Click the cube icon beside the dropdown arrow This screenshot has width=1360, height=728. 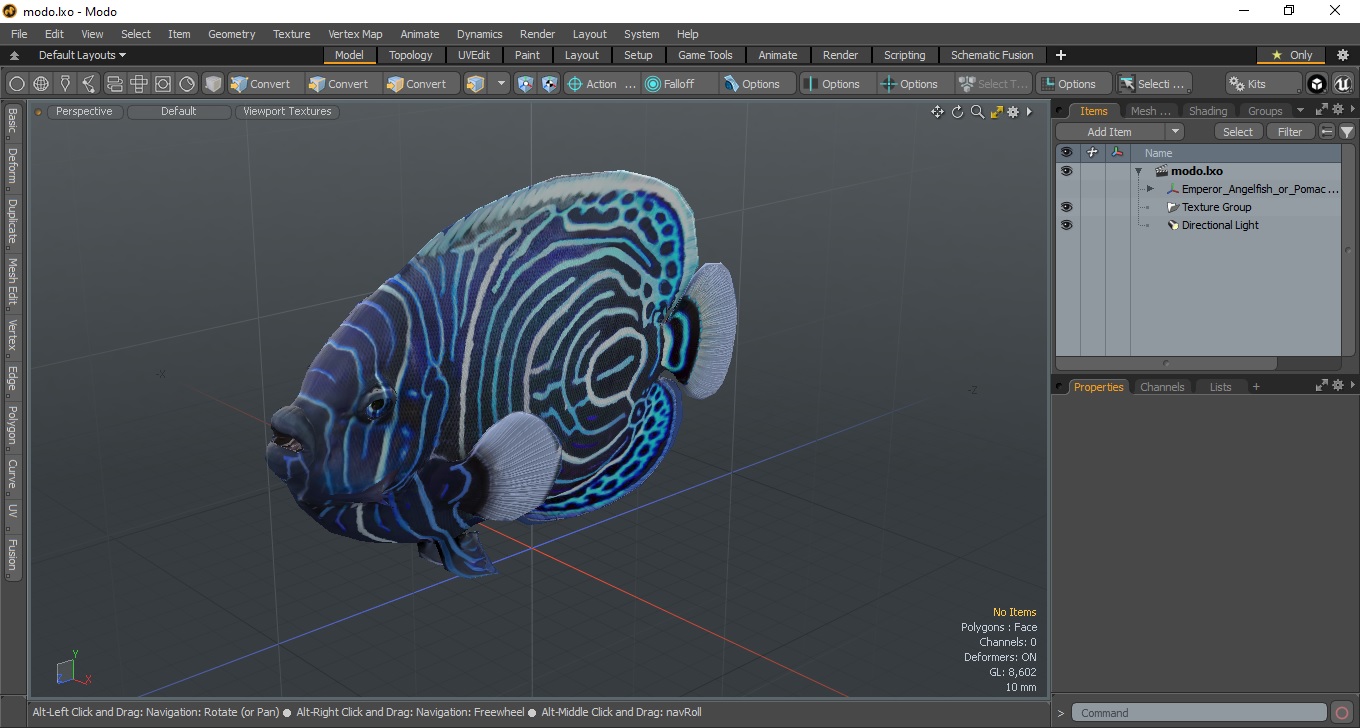pyautogui.click(x=476, y=84)
